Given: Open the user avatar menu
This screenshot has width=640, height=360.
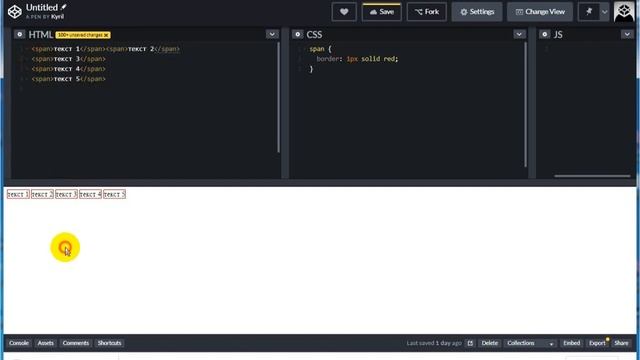Looking at the screenshot, I should (624, 12).
